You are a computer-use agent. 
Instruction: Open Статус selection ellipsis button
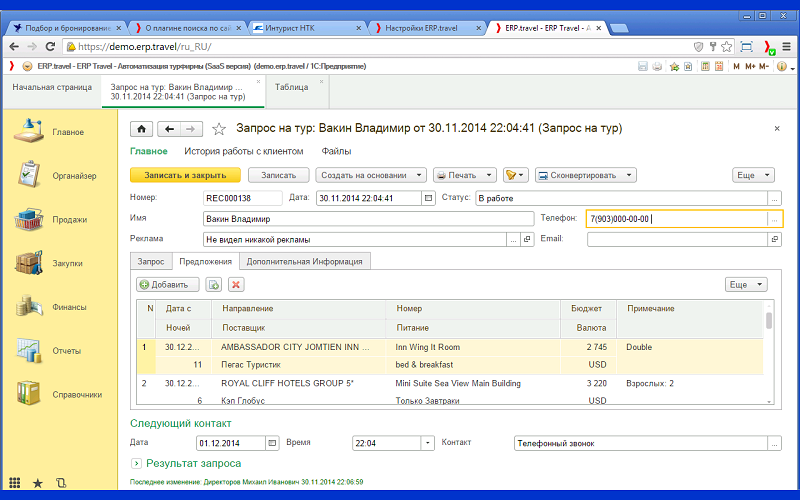(774, 198)
